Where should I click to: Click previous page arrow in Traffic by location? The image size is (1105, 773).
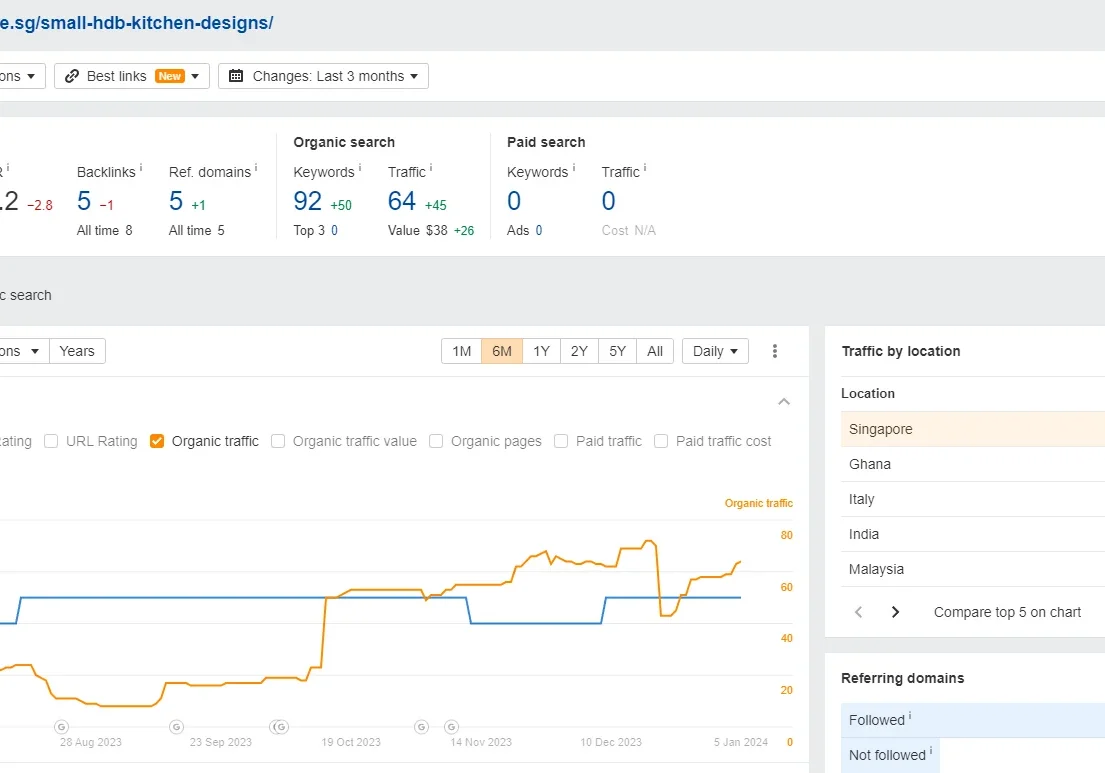point(858,612)
